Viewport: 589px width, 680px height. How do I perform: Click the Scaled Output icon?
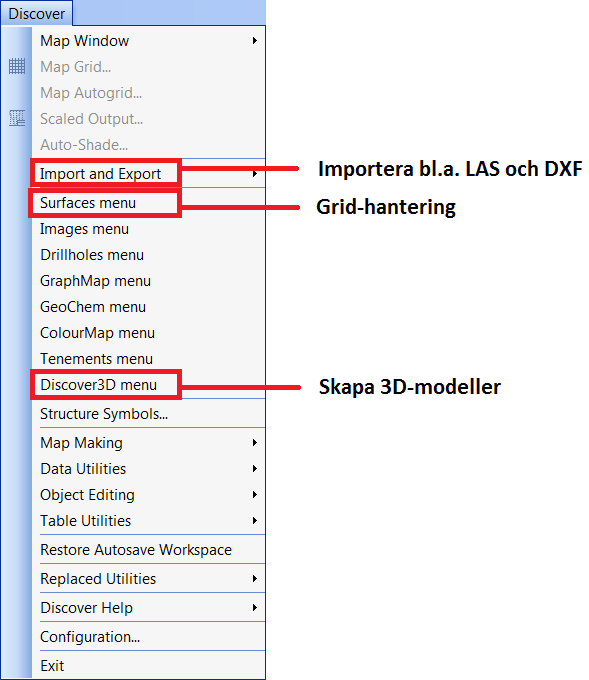tap(17, 118)
